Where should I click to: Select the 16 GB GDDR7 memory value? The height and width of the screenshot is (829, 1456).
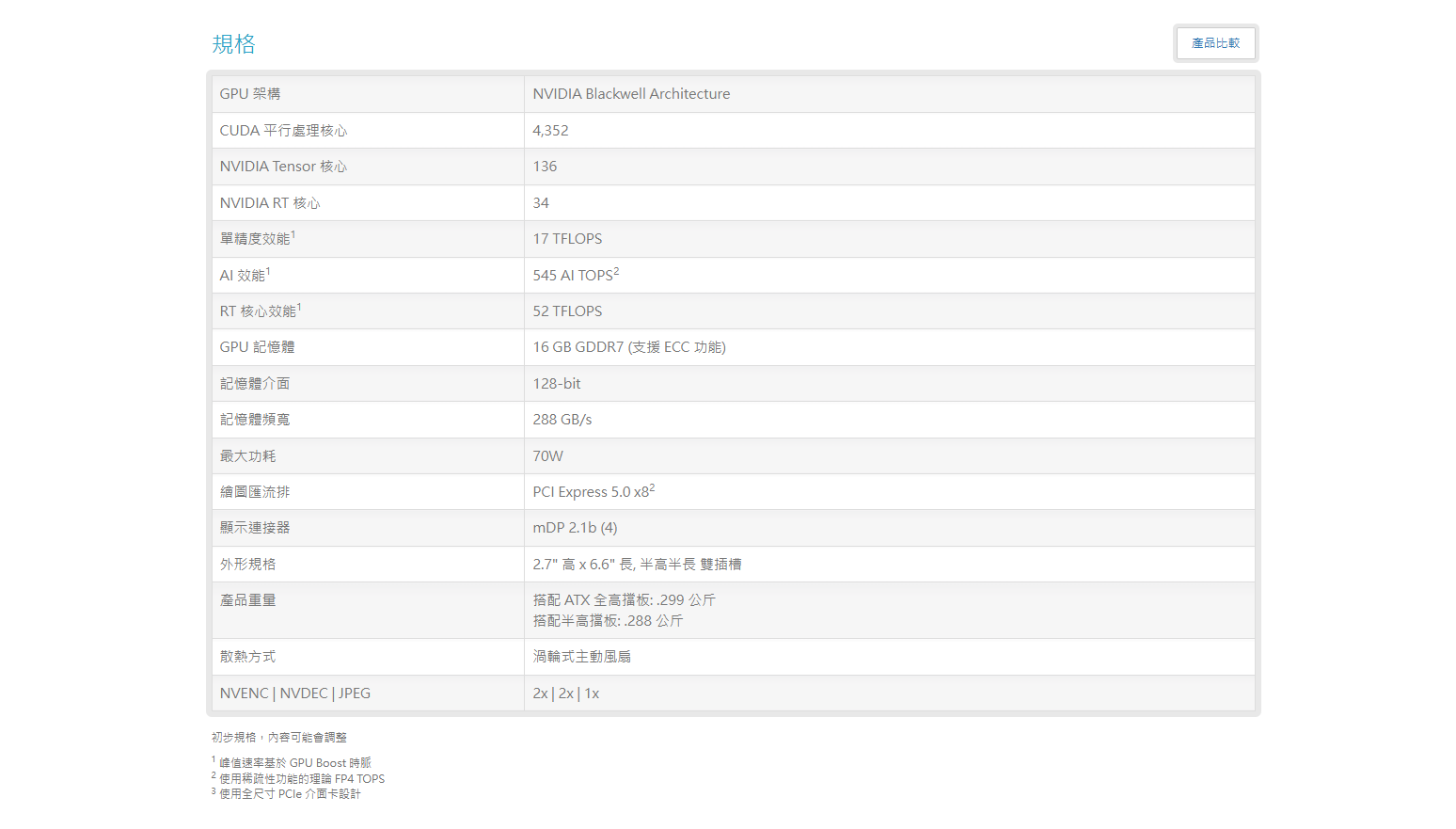point(629,347)
